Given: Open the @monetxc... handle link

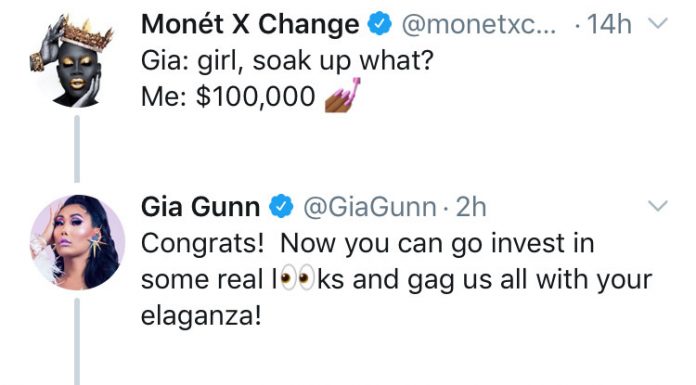Looking at the screenshot, I should pyautogui.click(x=478, y=24).
